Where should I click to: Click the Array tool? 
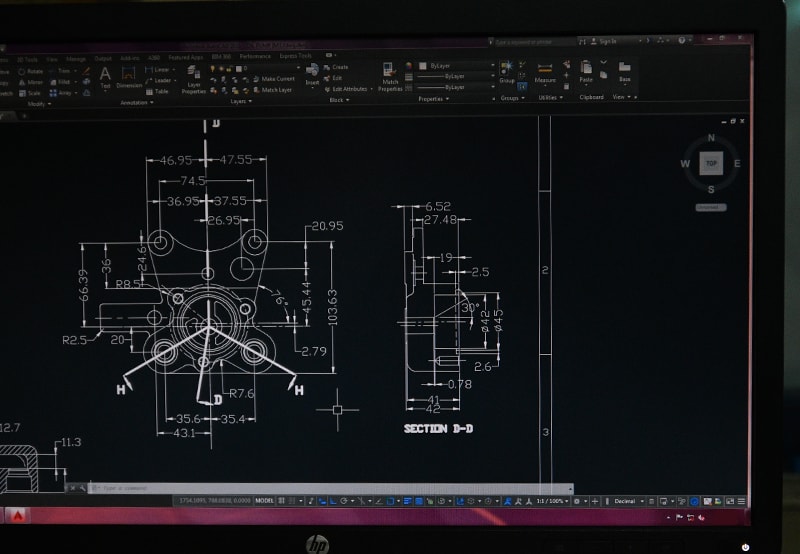click(61, 93)
